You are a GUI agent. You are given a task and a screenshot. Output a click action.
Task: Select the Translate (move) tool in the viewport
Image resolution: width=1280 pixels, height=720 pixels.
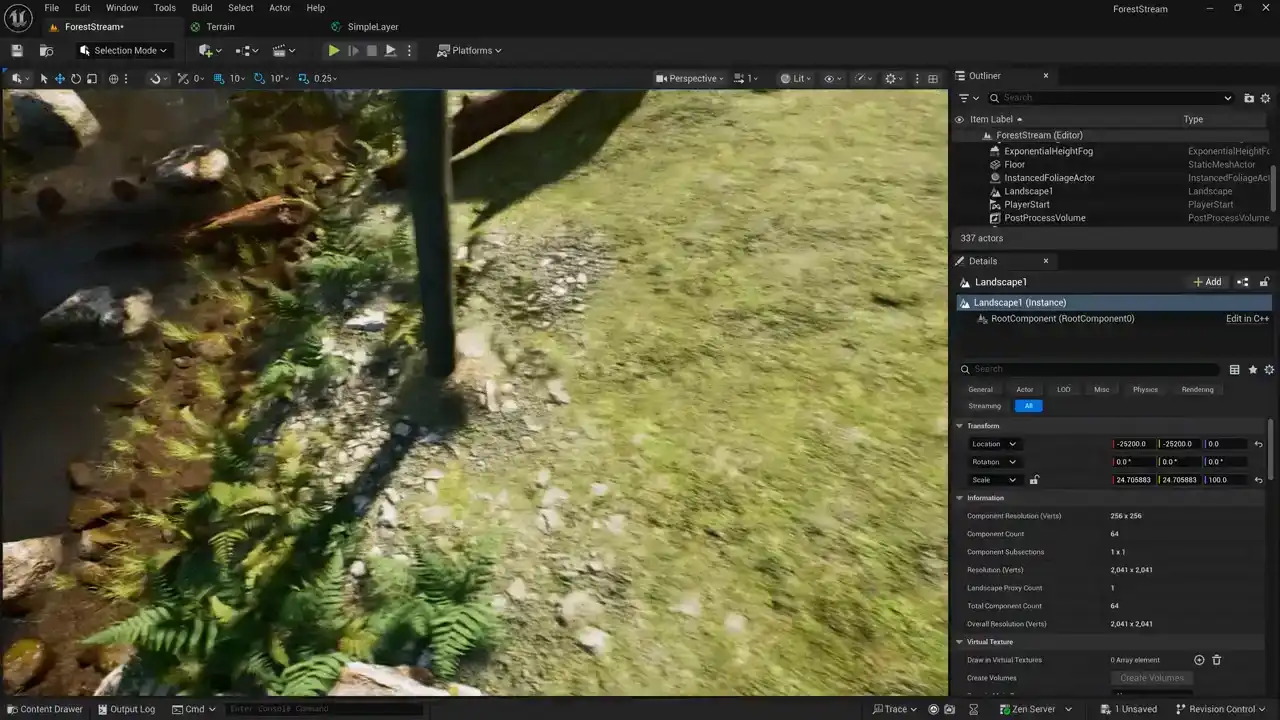pyautogui.click(x=60, y=78)
